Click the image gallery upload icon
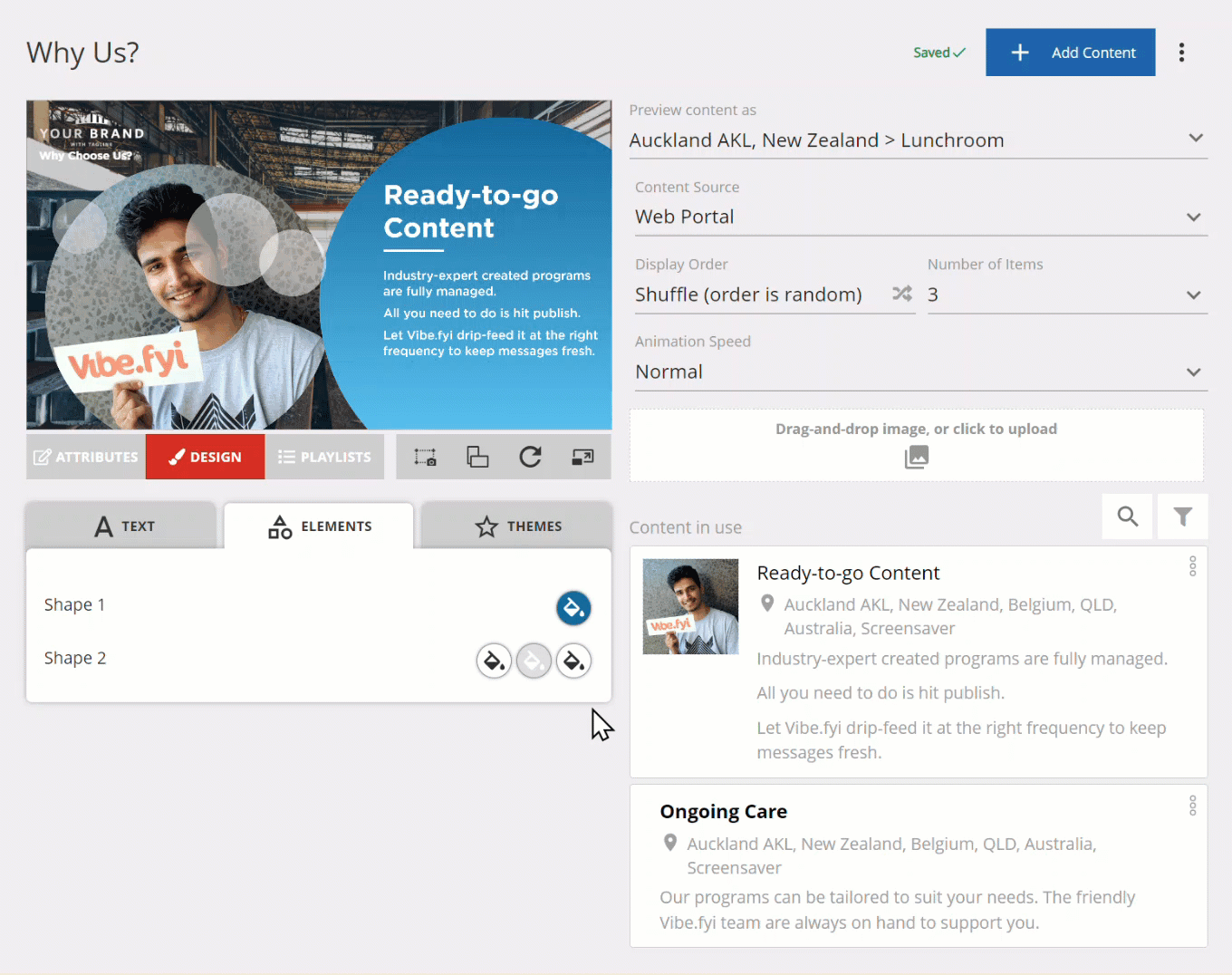1232x975 pixels. coord(917,458)
